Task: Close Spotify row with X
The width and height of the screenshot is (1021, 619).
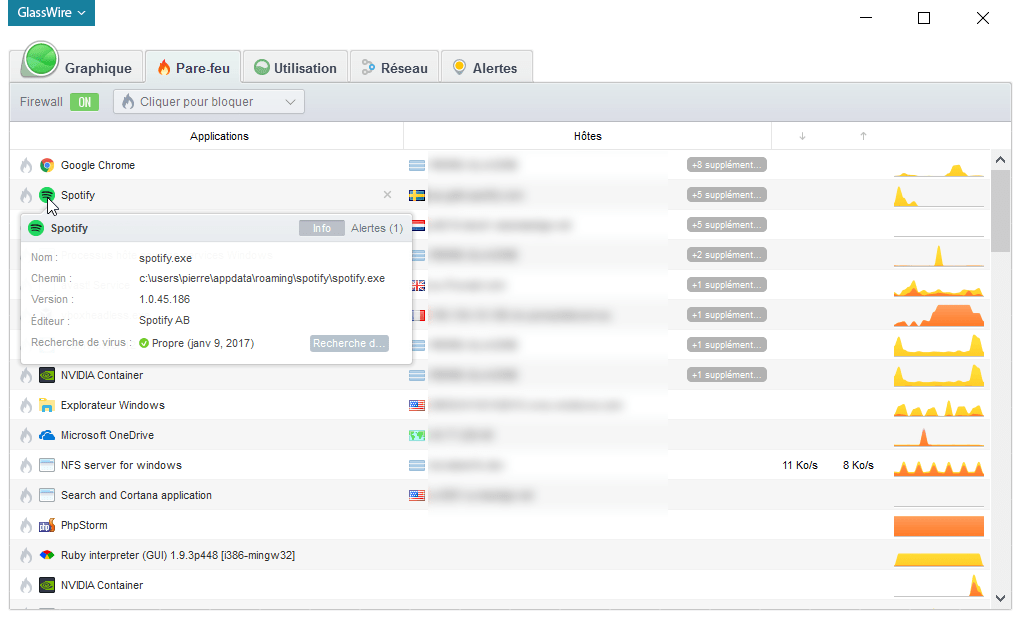Action: (387, 195)
